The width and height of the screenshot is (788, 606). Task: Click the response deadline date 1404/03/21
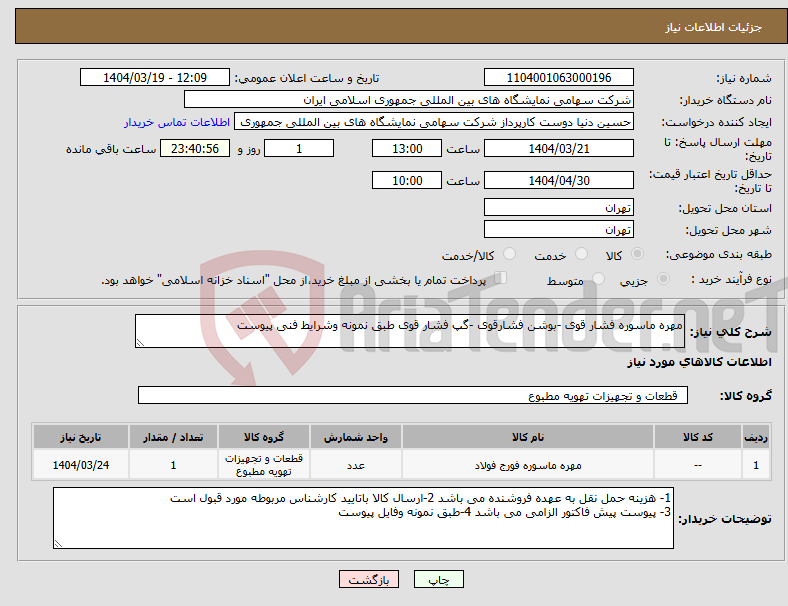pos(558,148)
